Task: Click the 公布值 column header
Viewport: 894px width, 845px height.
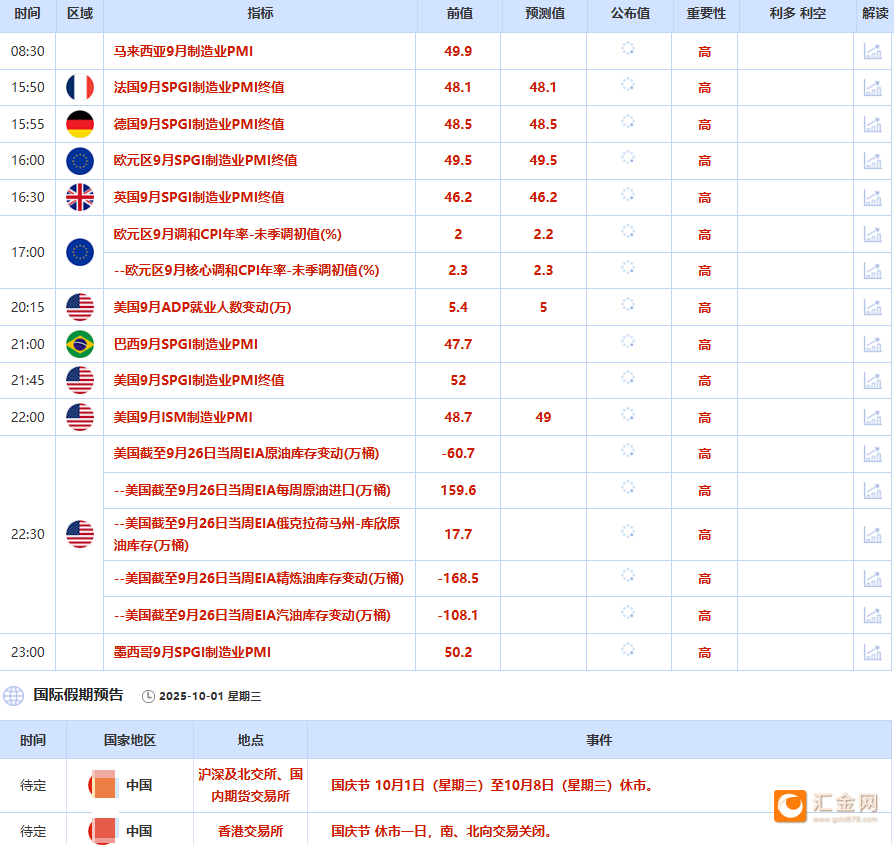Action: [x=630, y=13]
